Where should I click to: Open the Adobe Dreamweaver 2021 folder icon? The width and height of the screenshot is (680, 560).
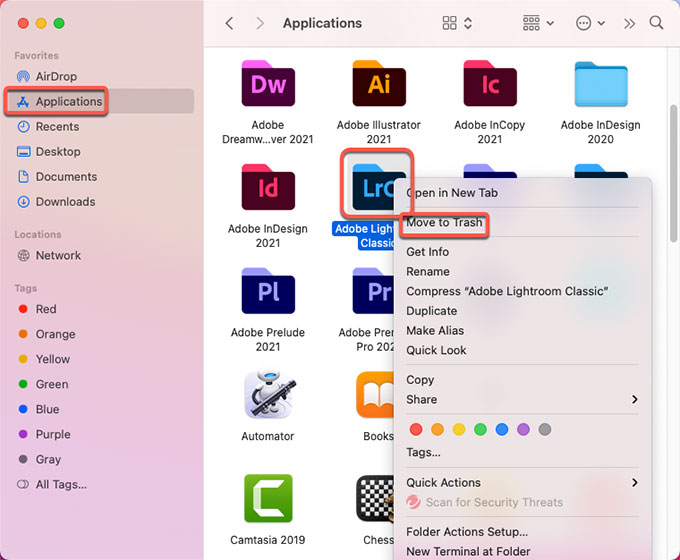(268, 83)
